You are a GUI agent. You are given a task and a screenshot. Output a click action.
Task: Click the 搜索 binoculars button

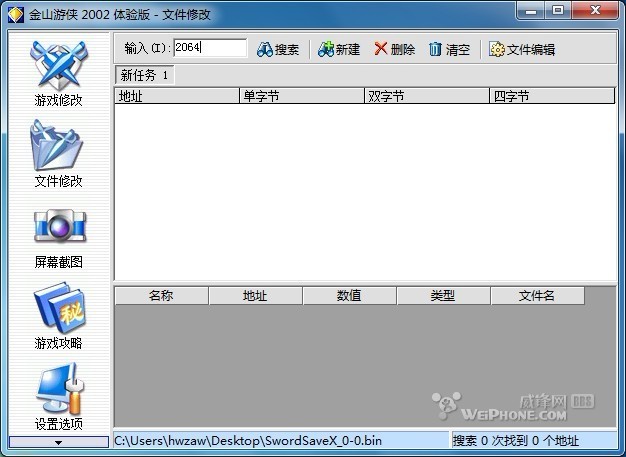point(278,49)
